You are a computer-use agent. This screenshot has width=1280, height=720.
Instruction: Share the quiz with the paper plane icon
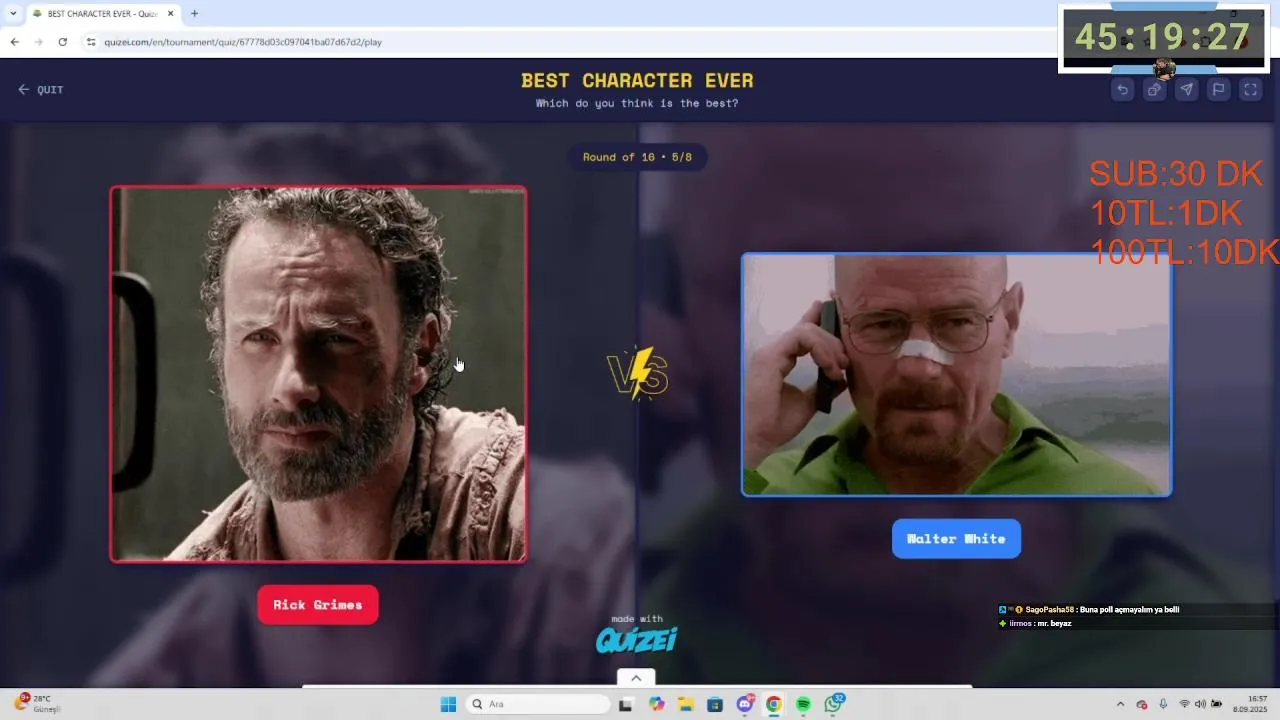(x=1186, y=89)
